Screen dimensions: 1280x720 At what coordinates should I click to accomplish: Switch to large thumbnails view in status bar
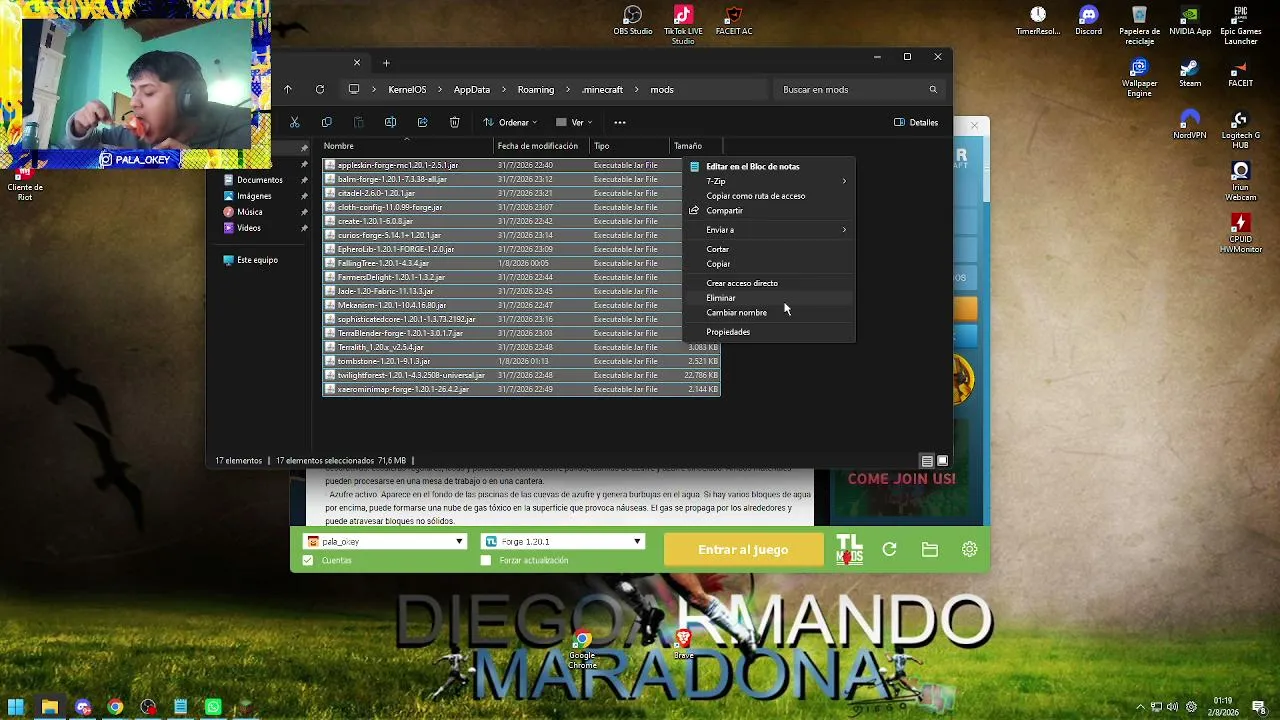click(942, 461)
